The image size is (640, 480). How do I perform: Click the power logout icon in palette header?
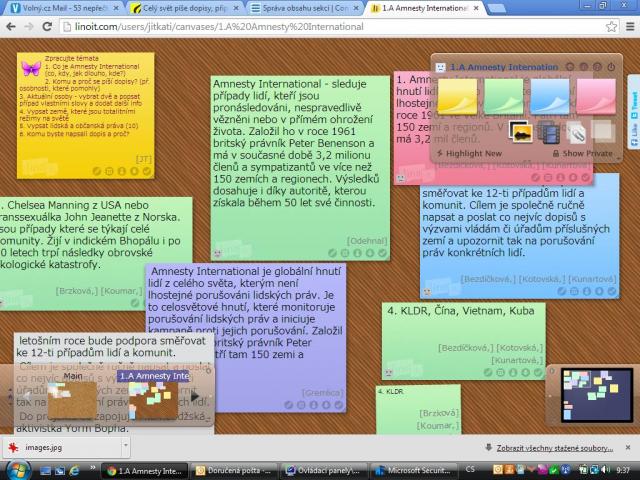[x=611, y=67]
